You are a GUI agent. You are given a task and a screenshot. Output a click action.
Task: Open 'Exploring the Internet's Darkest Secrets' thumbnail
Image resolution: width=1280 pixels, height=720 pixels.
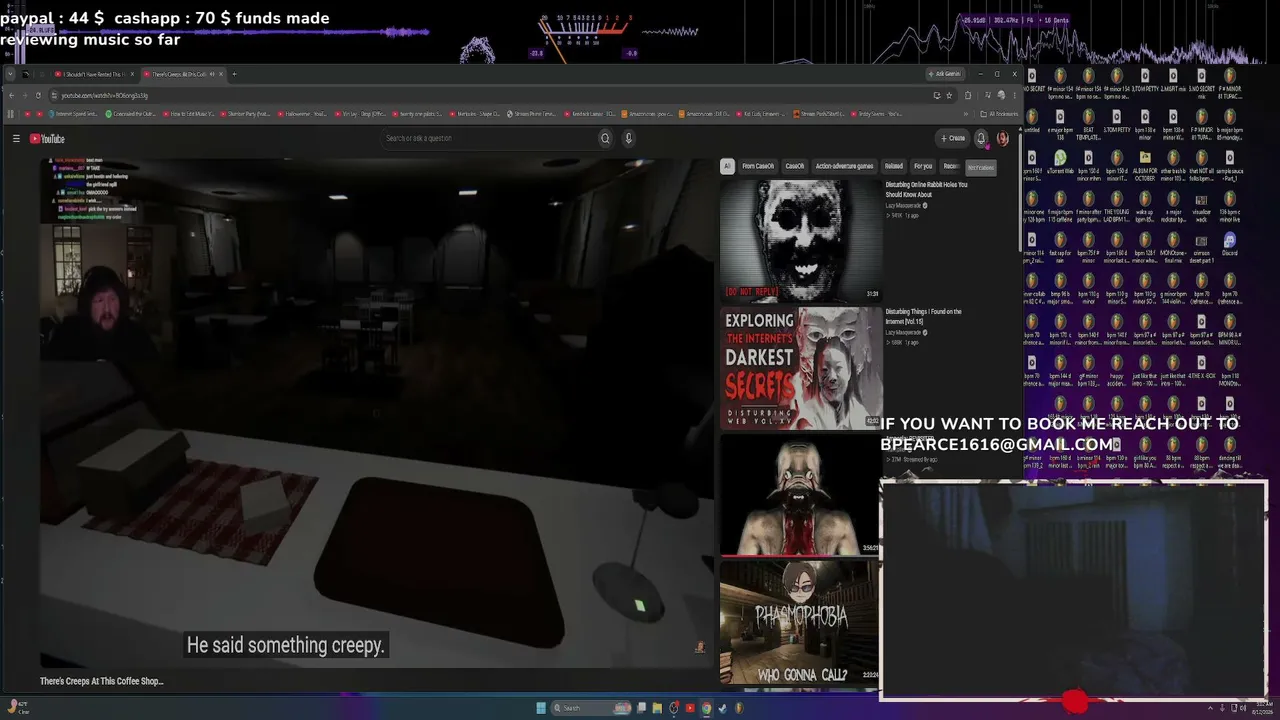800,368
